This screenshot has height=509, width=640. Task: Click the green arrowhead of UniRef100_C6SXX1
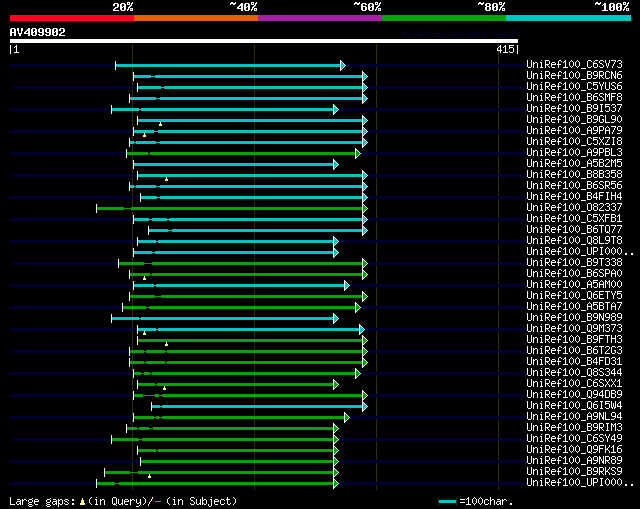(x=336, y=385)
